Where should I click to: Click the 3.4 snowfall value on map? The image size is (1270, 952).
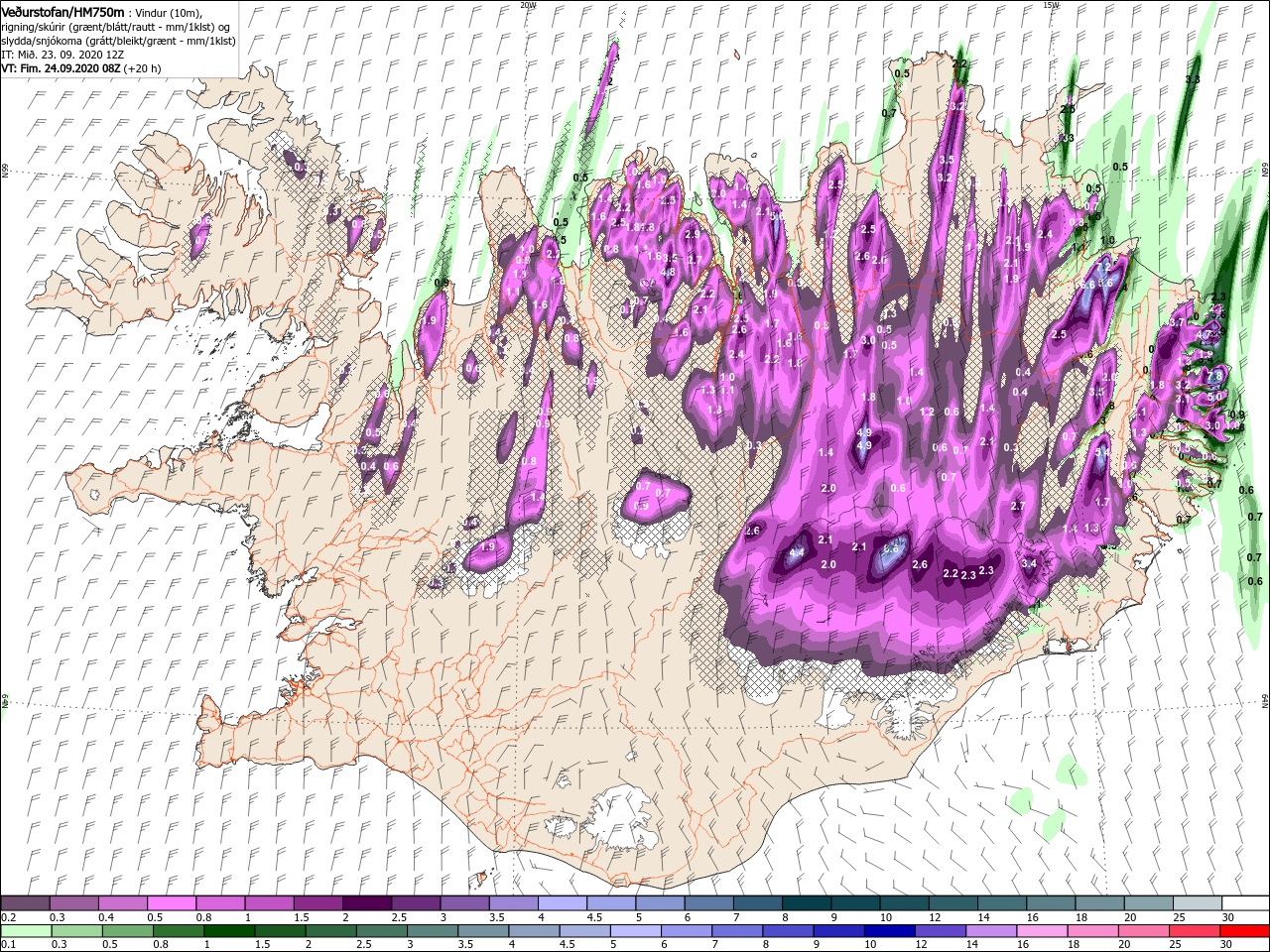tap(1029, 564)
